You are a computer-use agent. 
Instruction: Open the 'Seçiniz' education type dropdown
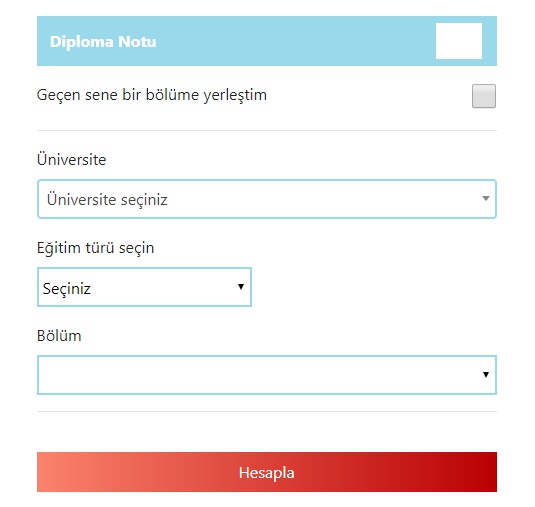(144, 287)
